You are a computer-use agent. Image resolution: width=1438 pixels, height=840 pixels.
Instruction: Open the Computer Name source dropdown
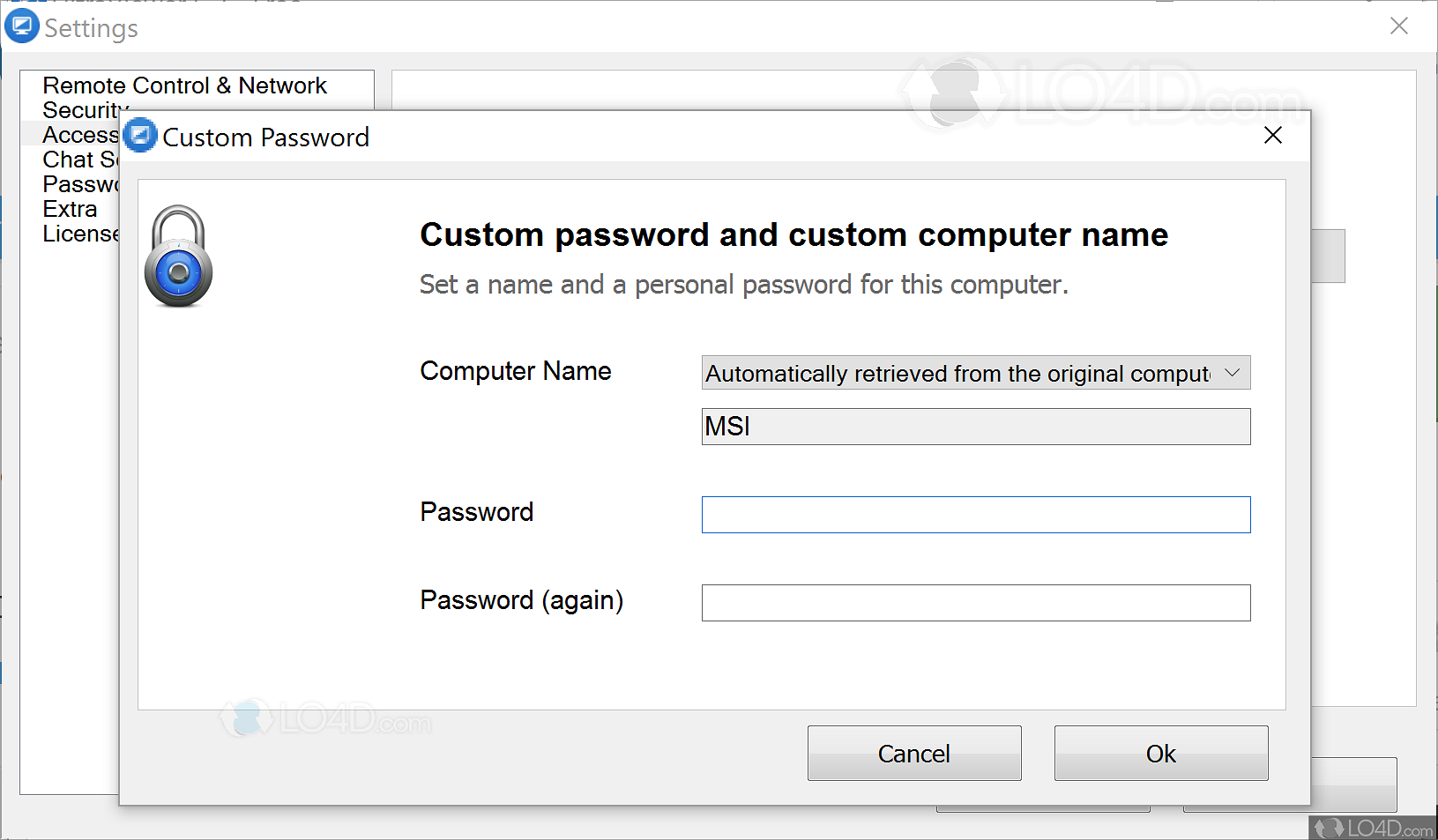(975, 373)
